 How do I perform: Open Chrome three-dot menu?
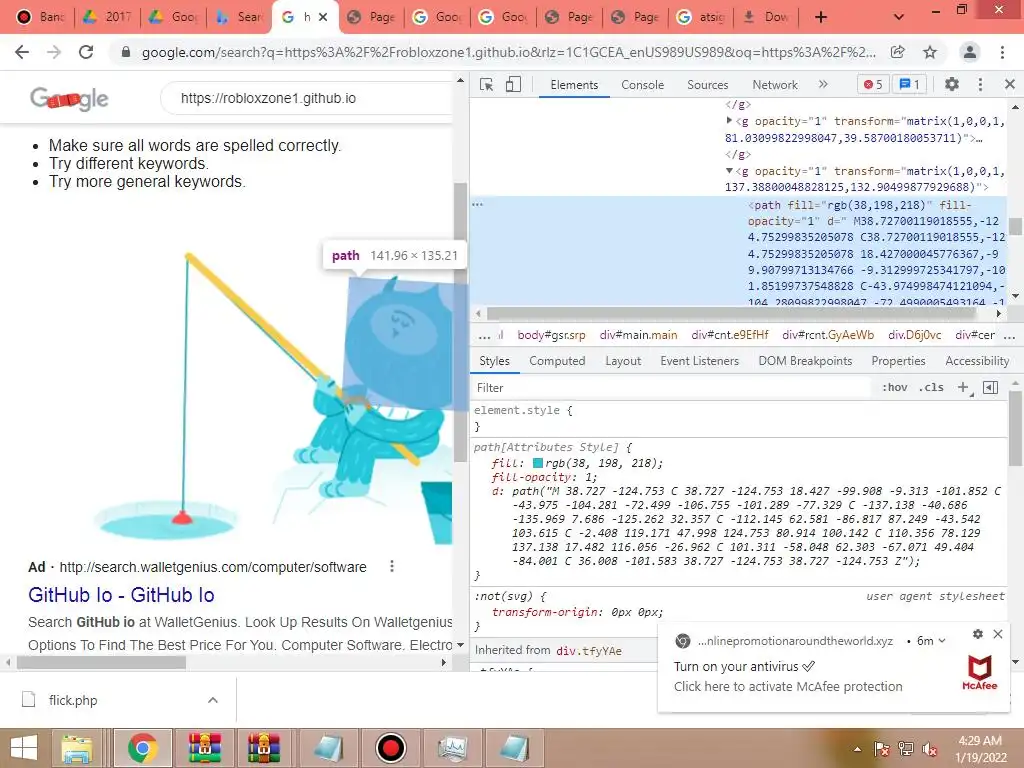[1002, 52]
